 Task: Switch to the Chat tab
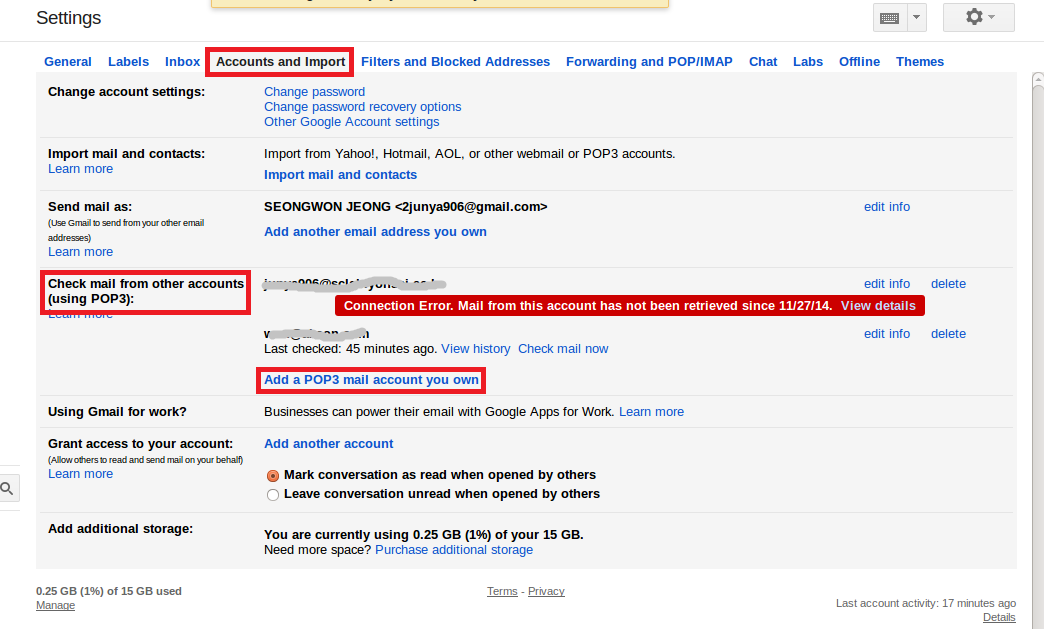tap(763, 62)
